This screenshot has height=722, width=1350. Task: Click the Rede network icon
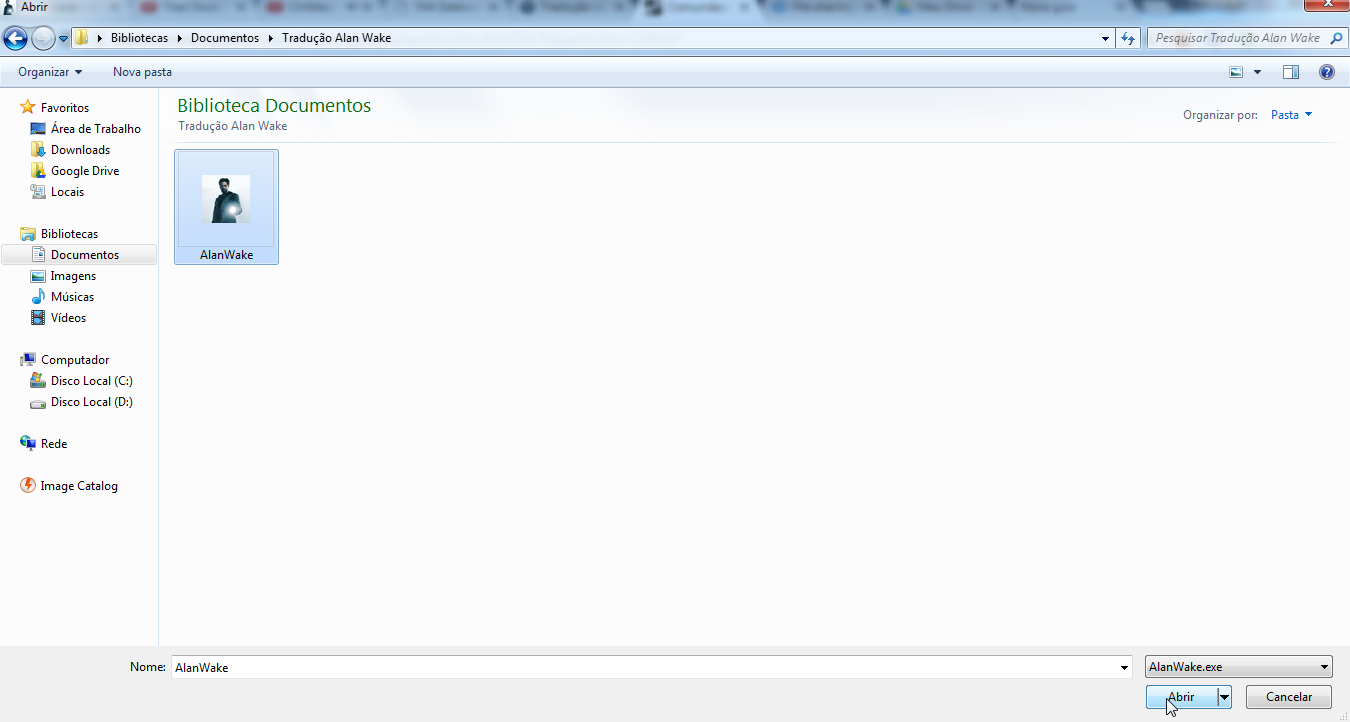[x=28, y=443]
